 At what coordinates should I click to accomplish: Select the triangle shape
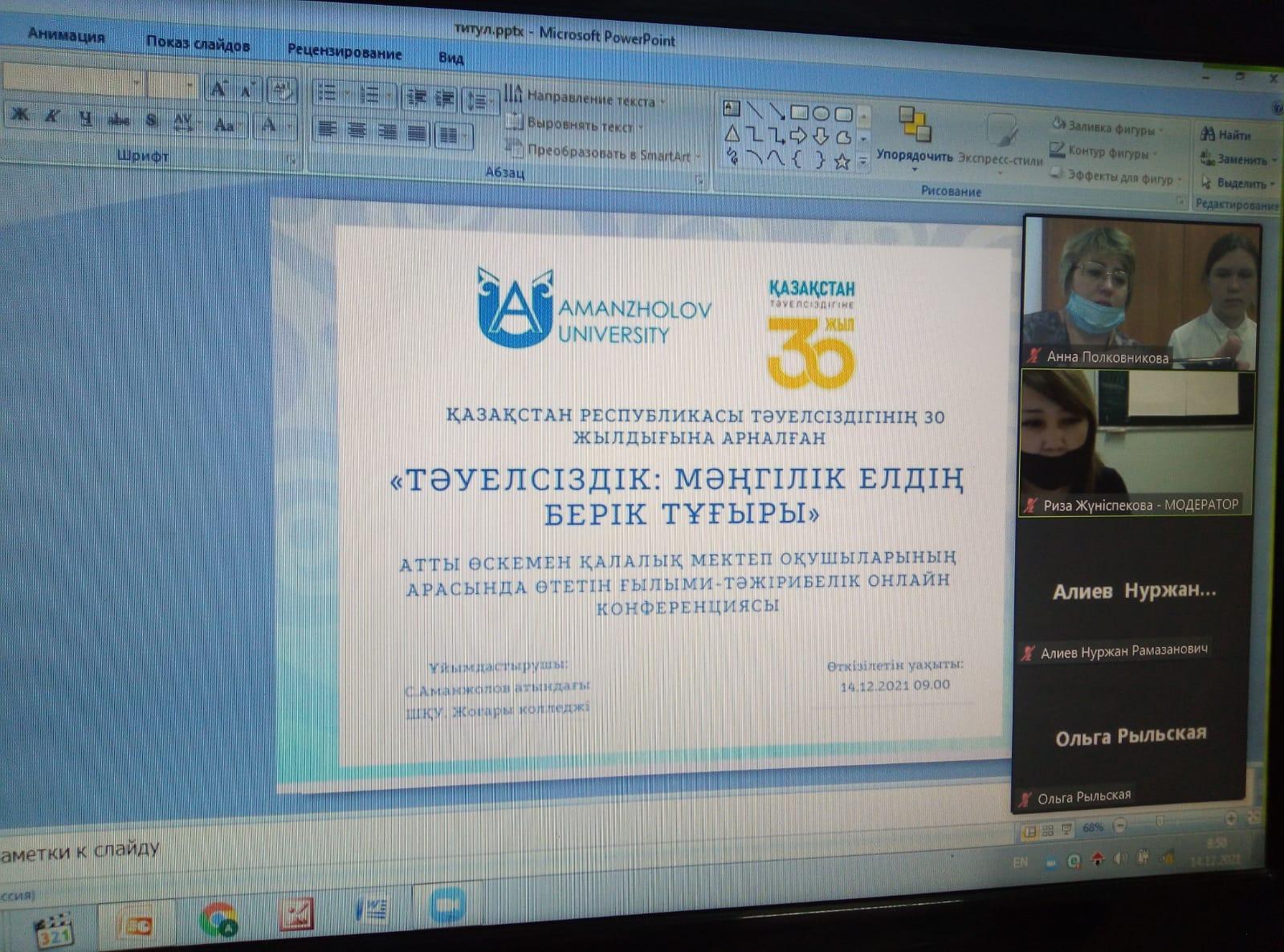(732, 132)
